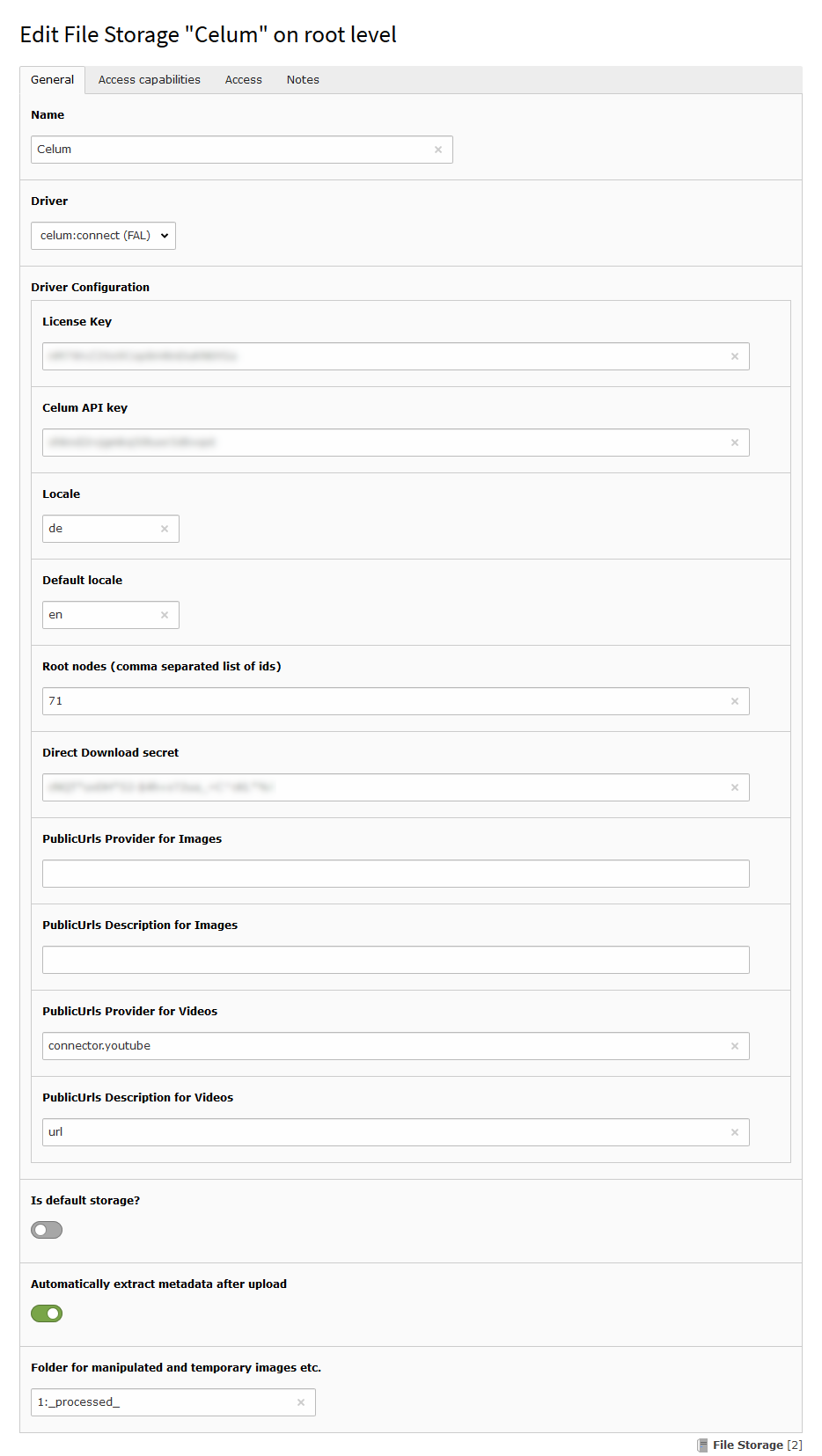The image size is (822, 1456).
Task: Clear the Direct Download secret field
Action: pyautogui.click(x=735, y=787)
